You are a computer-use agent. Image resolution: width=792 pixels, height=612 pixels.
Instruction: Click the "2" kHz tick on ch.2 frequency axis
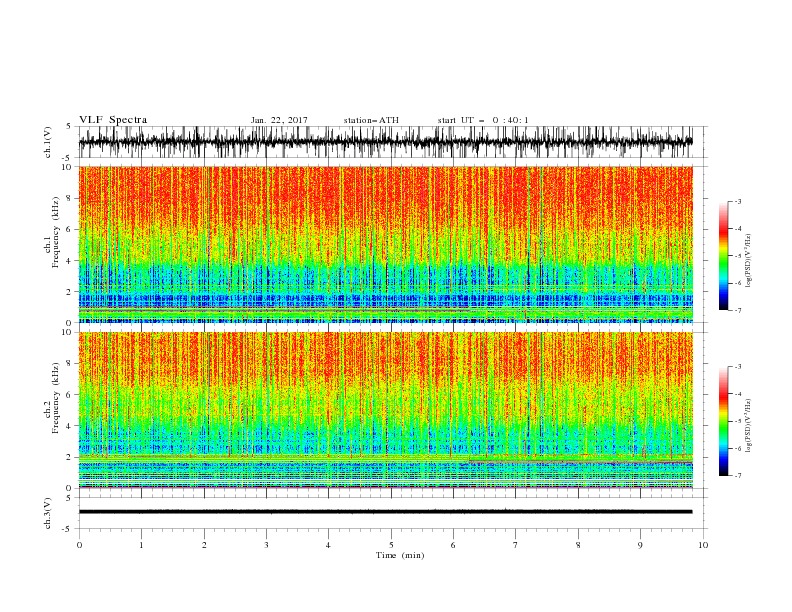tap(70, 457)
